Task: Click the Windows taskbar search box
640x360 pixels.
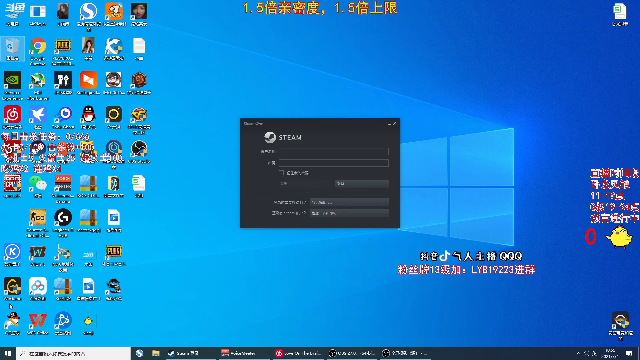Action: pos(73,353)
